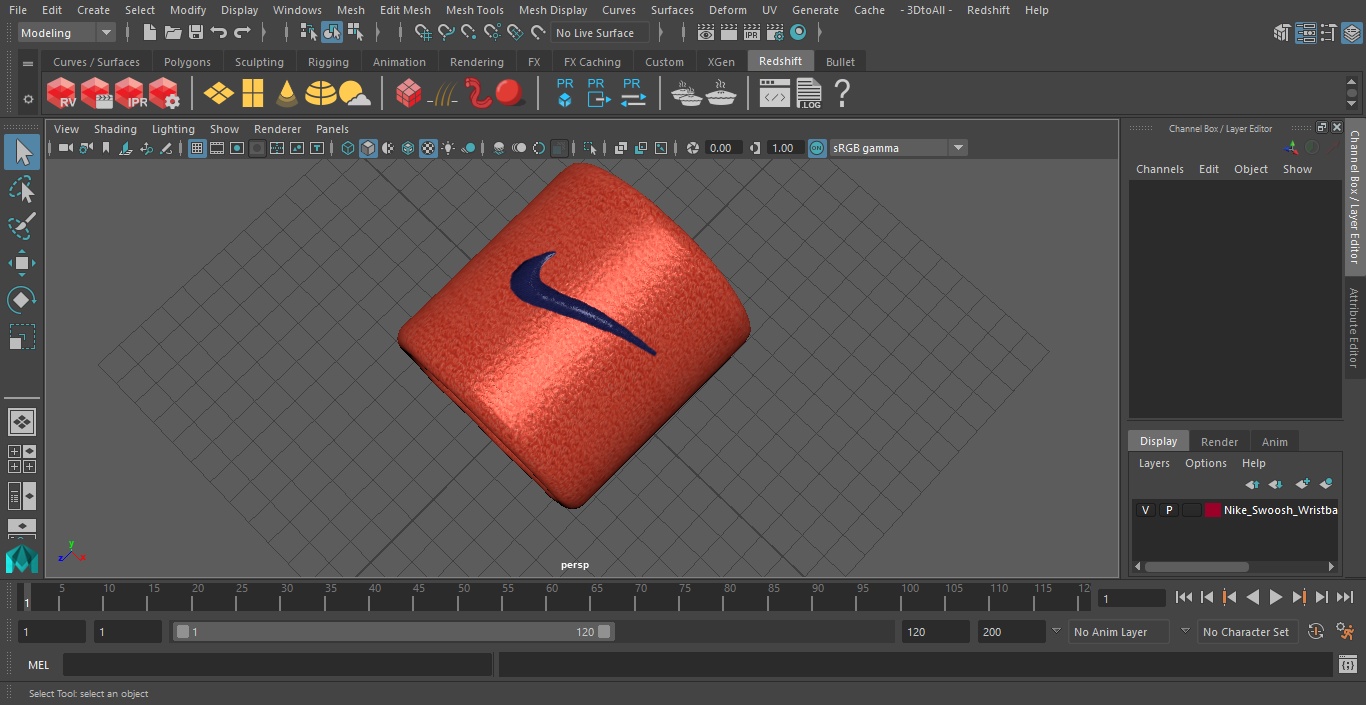Viewport: 1366px width, 705px height.
Task: Open the No Anim Layer dropdown
Action: [1120, 632]
